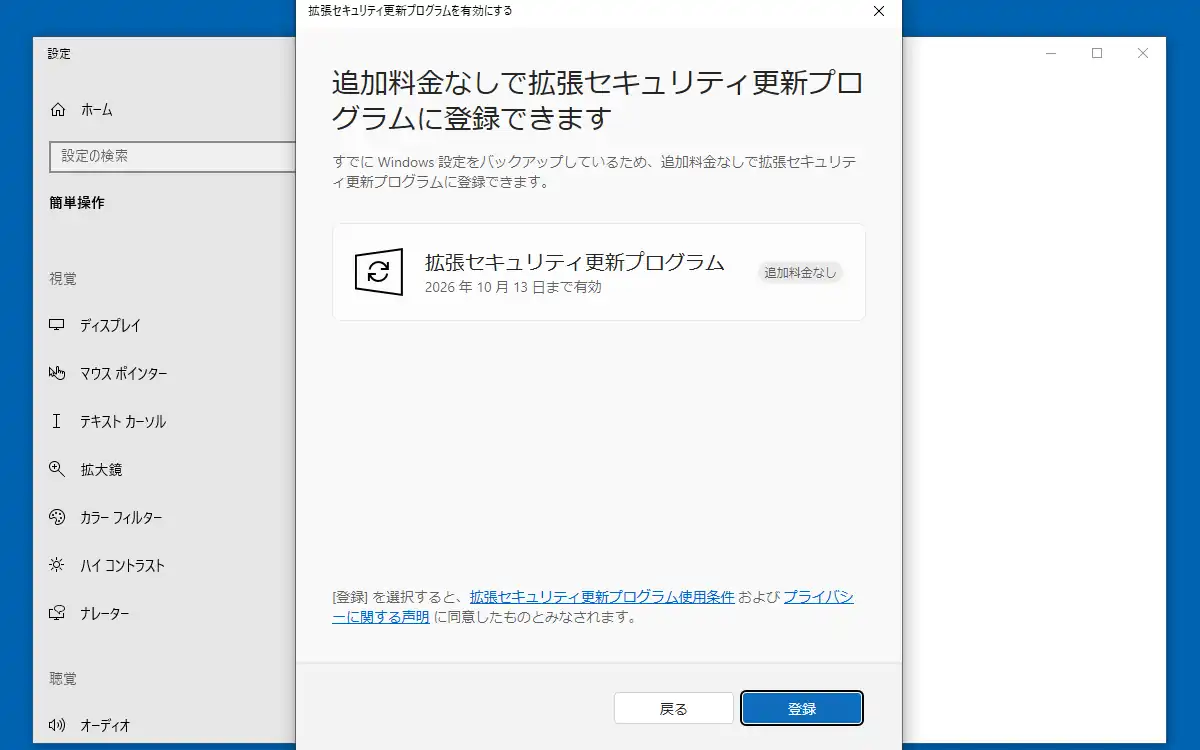Click the テキスト カーソル icon

point(57,422)
